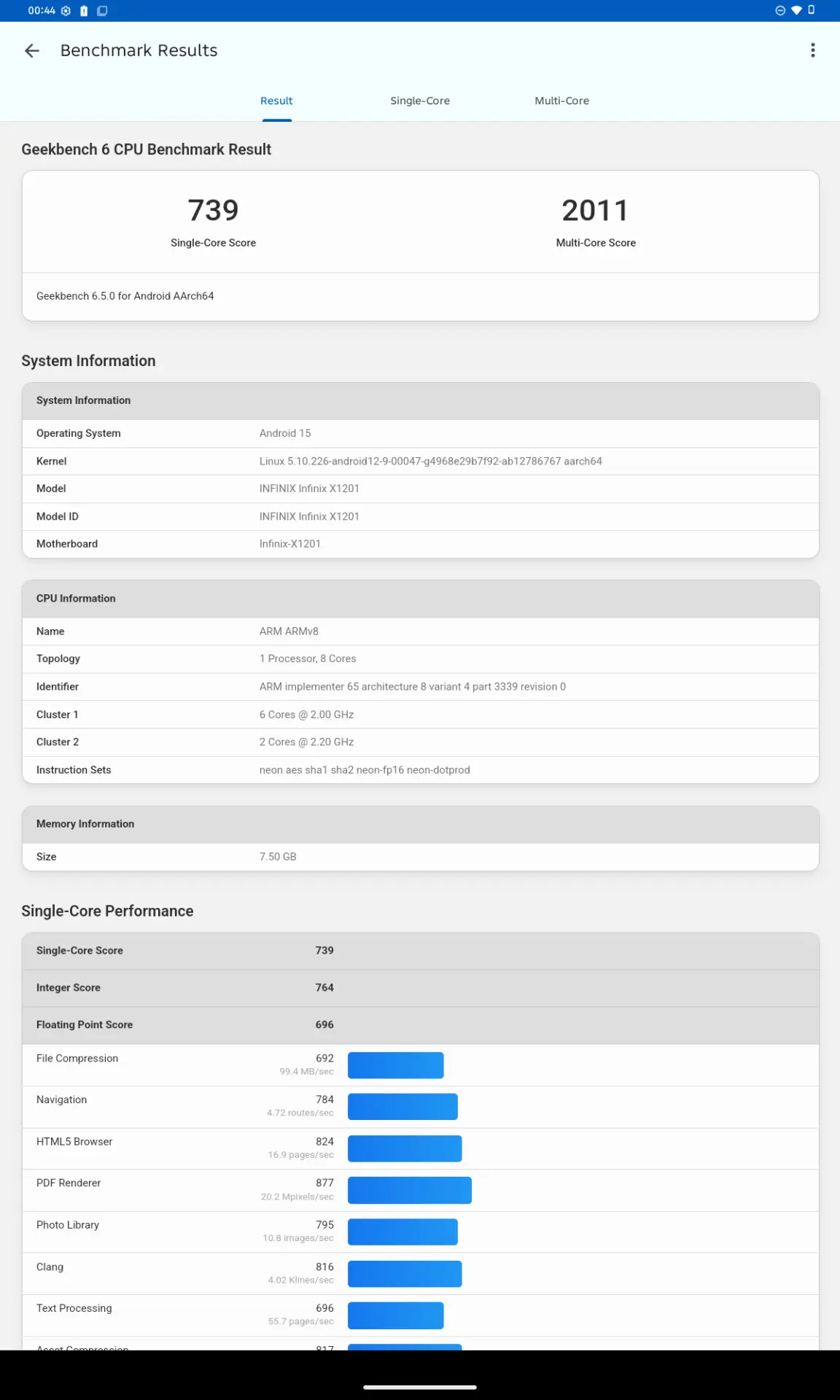Switch to the Single-Core tab
This screenshot has height=1400, width=840.
tap(420, 101)
